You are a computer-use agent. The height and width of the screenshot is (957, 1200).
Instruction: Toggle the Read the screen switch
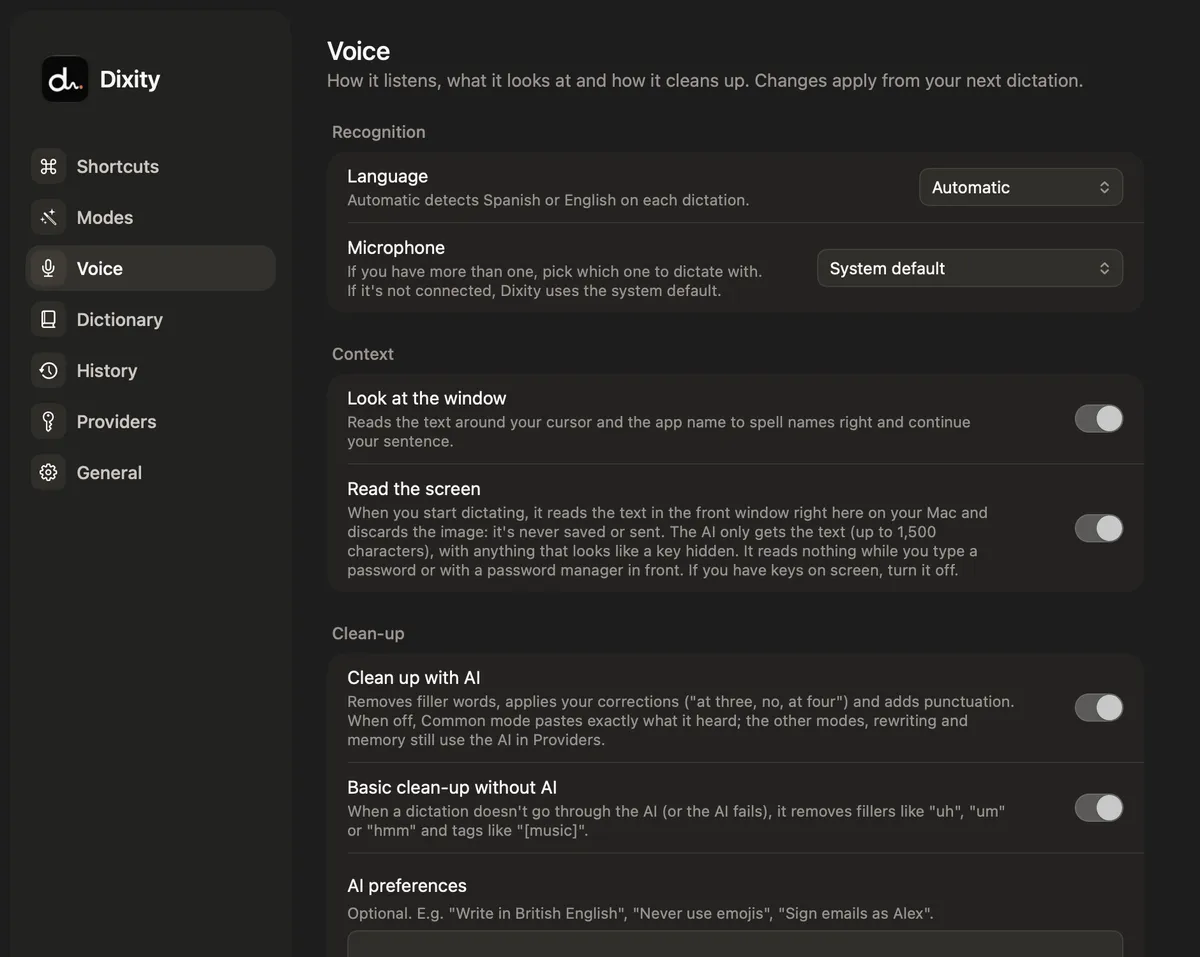coord(1099,529)
